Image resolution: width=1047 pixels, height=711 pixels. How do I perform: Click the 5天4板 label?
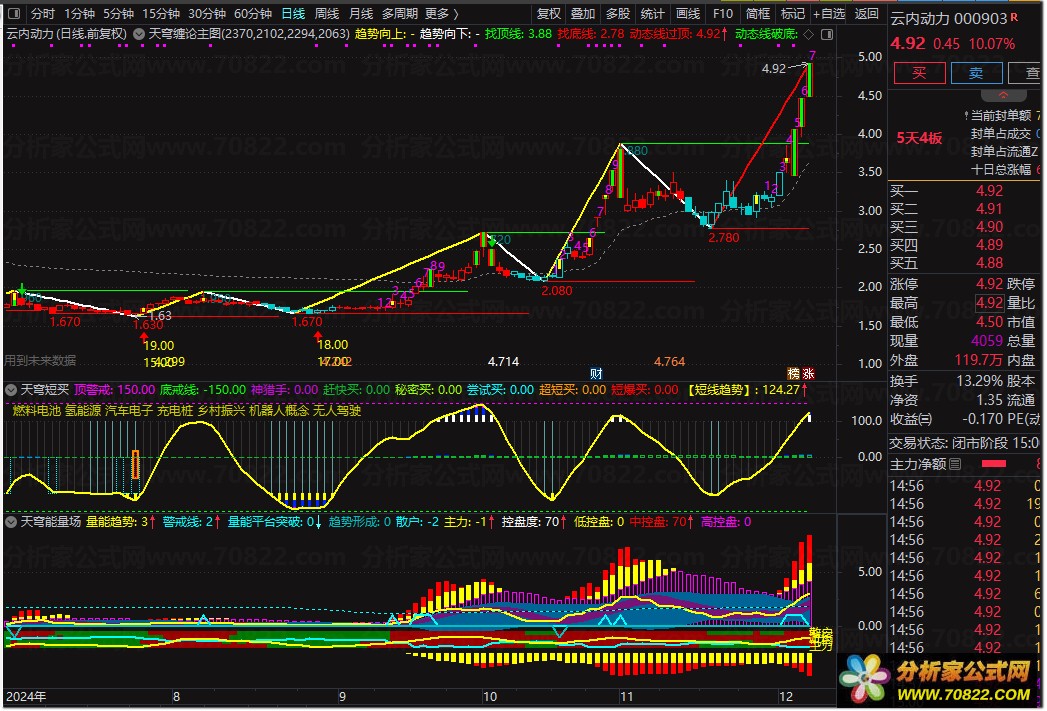919,138
